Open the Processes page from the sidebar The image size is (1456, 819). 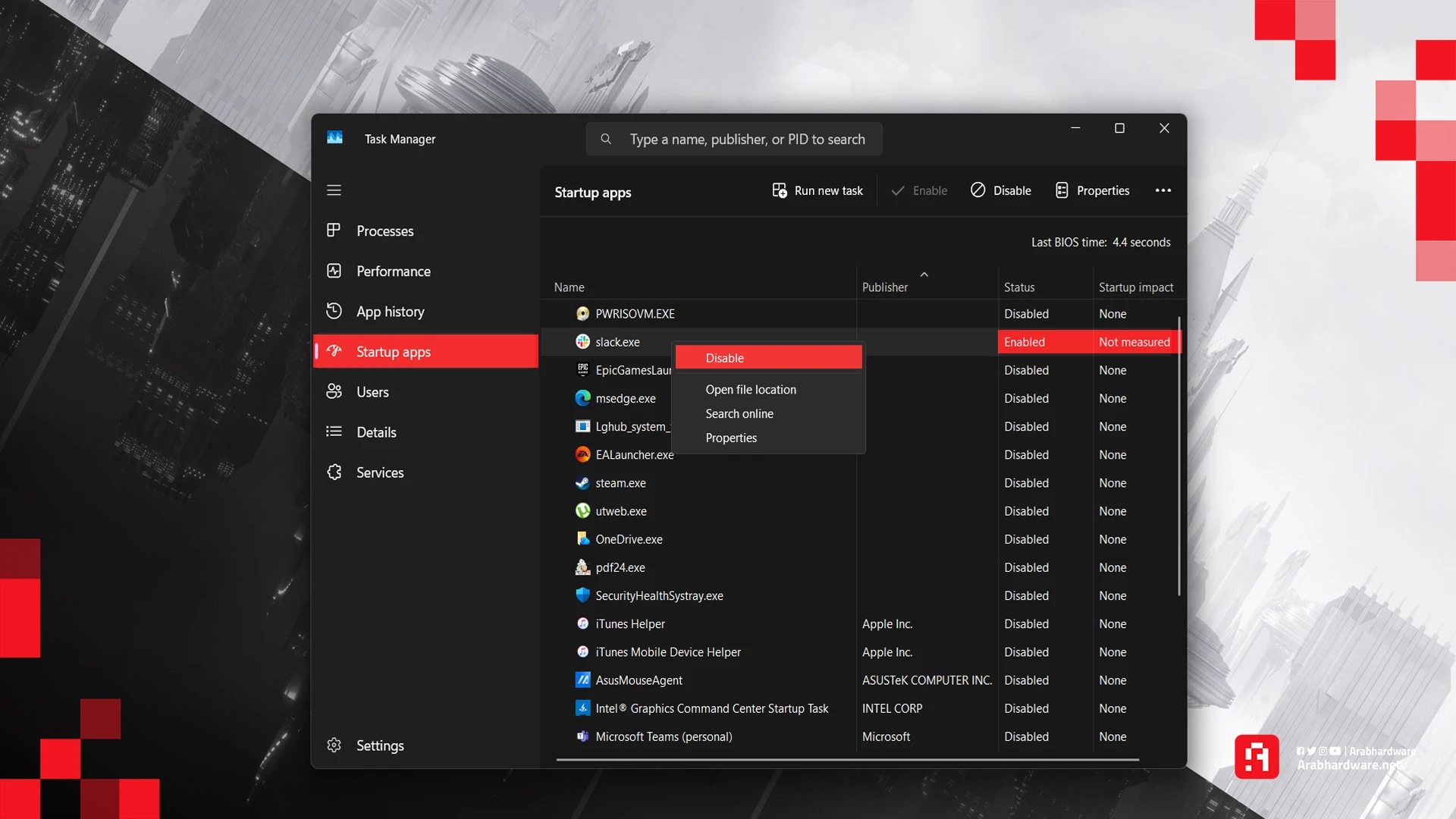(384, 231)
